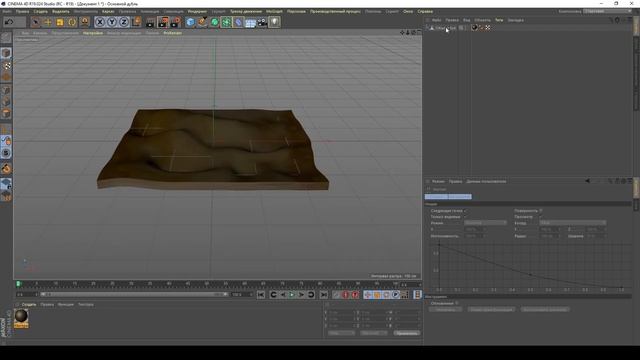Play animation forward
The image size is (640, 360).
pos(292,295)
